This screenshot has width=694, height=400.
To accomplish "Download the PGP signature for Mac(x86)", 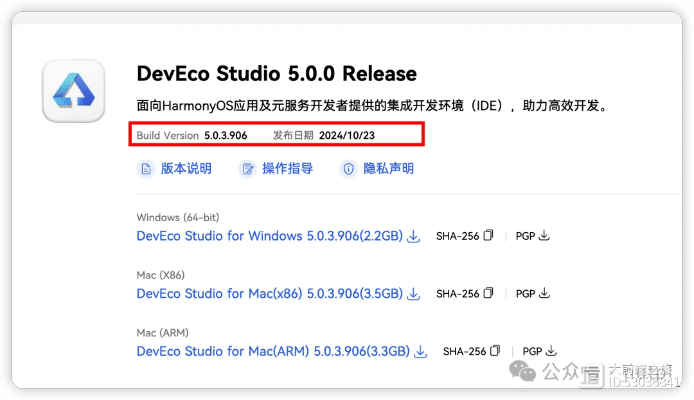I will click(545, 294).
